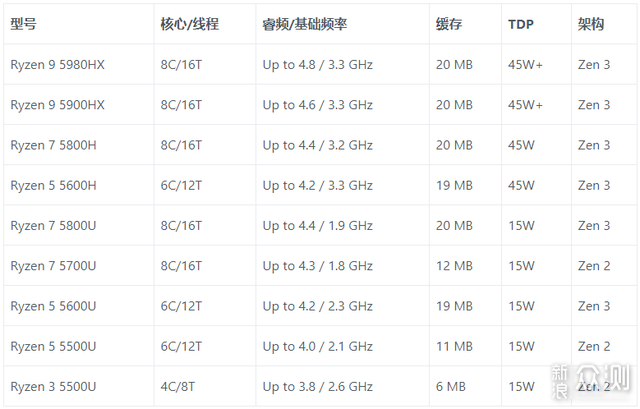
Task: Click the 新浪众测 watermark logo
Action: click(593, 377)
